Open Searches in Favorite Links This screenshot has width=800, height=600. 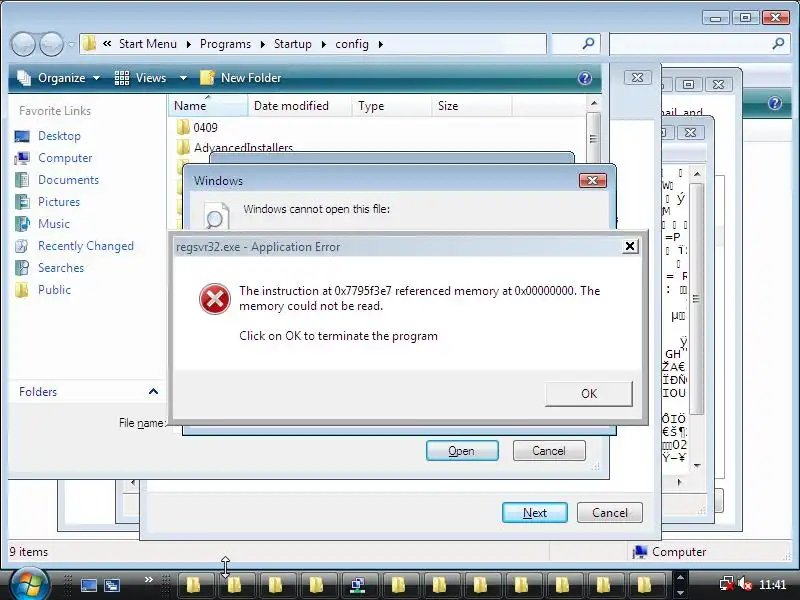pyautogui.click(x=61, y=267)
